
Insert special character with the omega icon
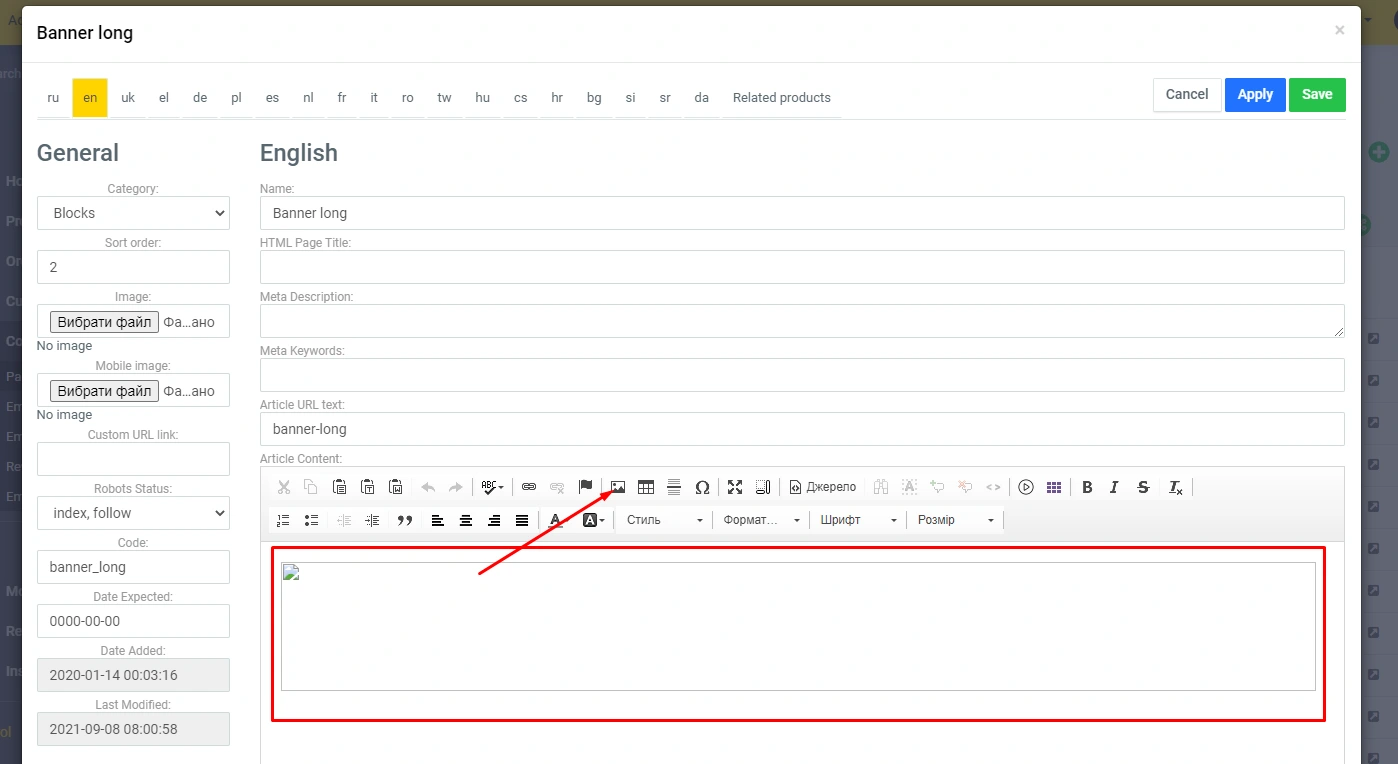tap(702, 487)
